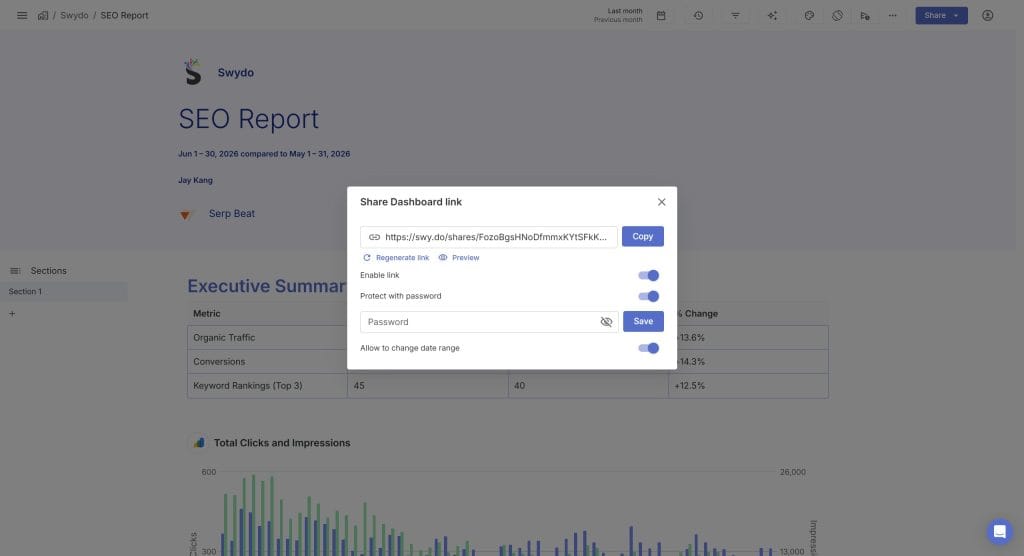Open the more options ellipsis menu
The image size is (1024, 556).
point(893,15)
